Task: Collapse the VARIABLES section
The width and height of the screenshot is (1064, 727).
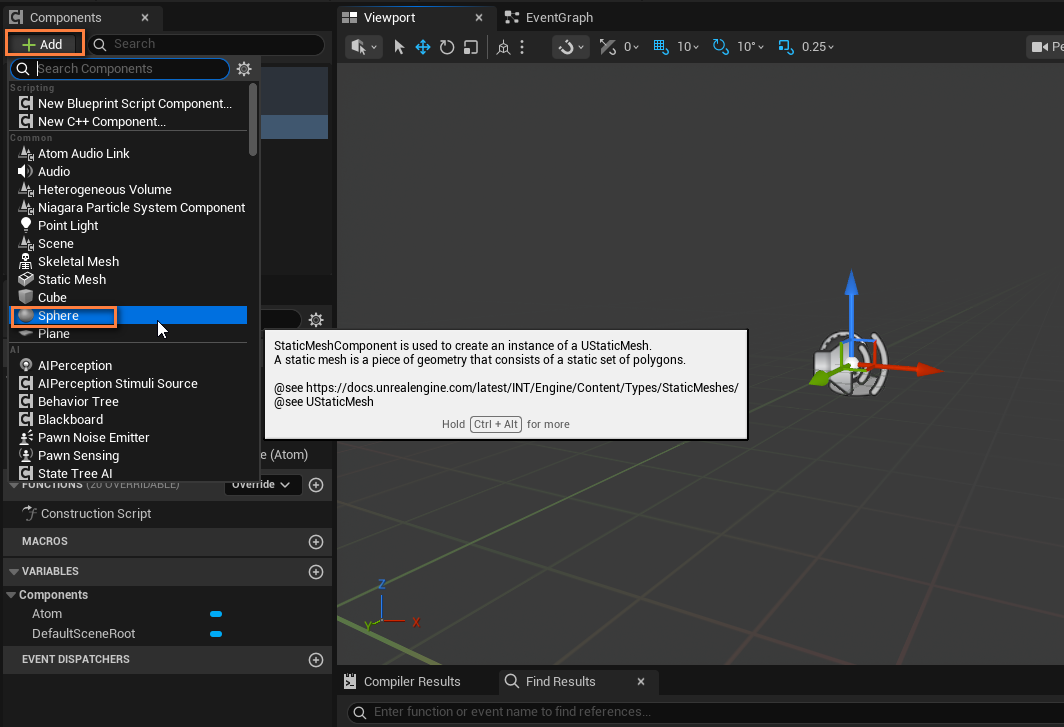Action: tap(14, 572)
